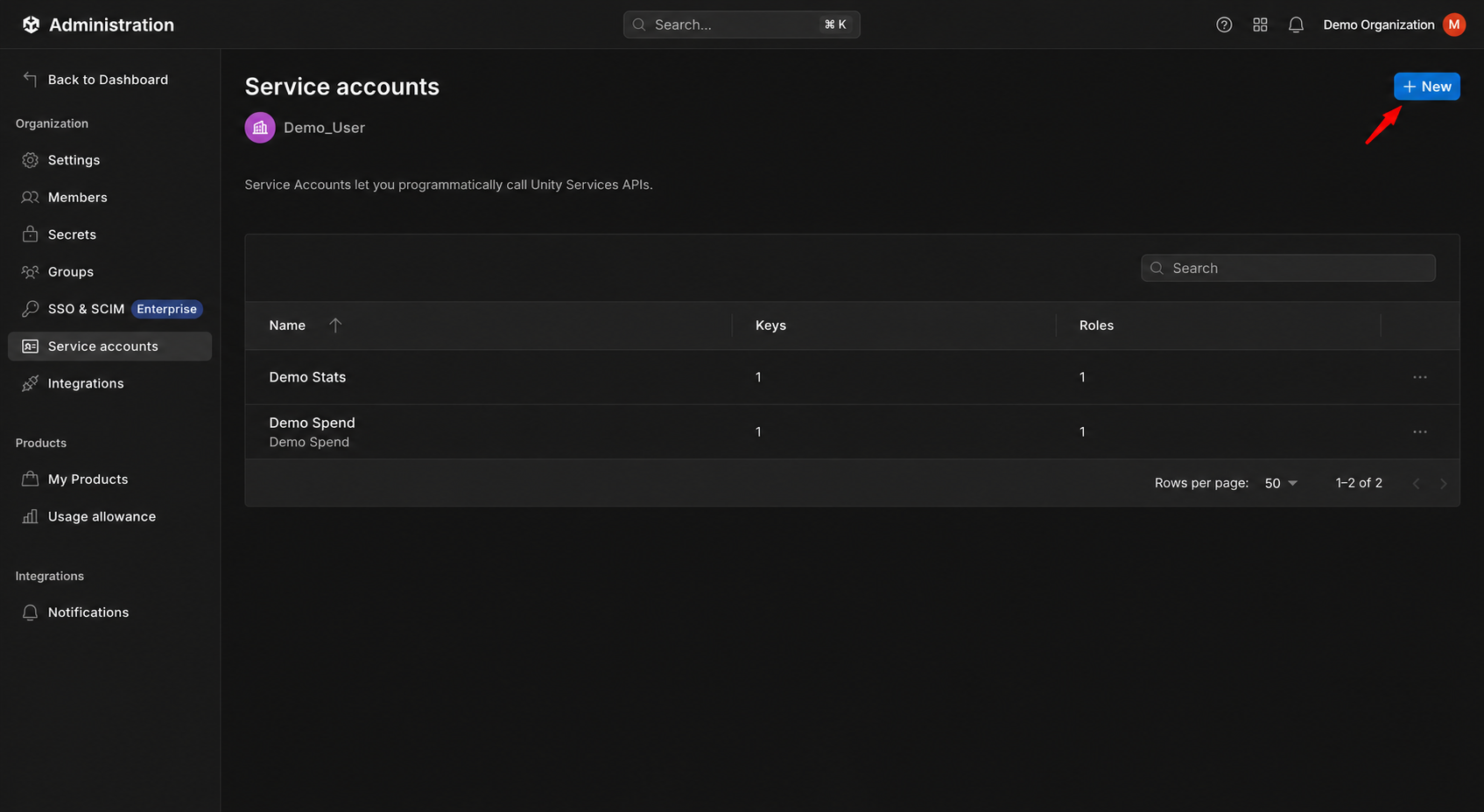1484x812 pixels.
Task: Click the Administration title
Action: point(111,24)
